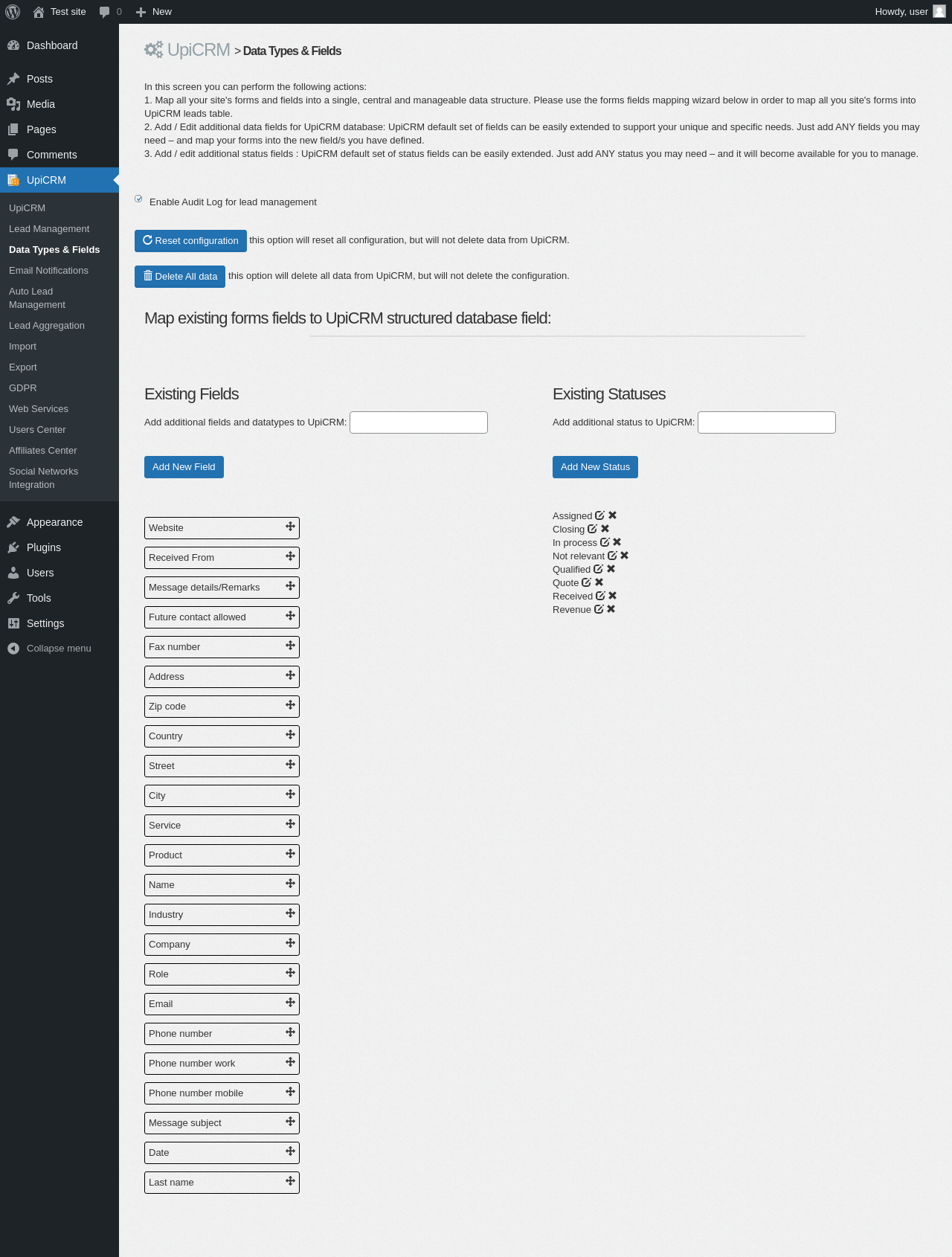Screen dimensions: 952x1257
Task: Open Appearance menu item
Action: [59, 522]
